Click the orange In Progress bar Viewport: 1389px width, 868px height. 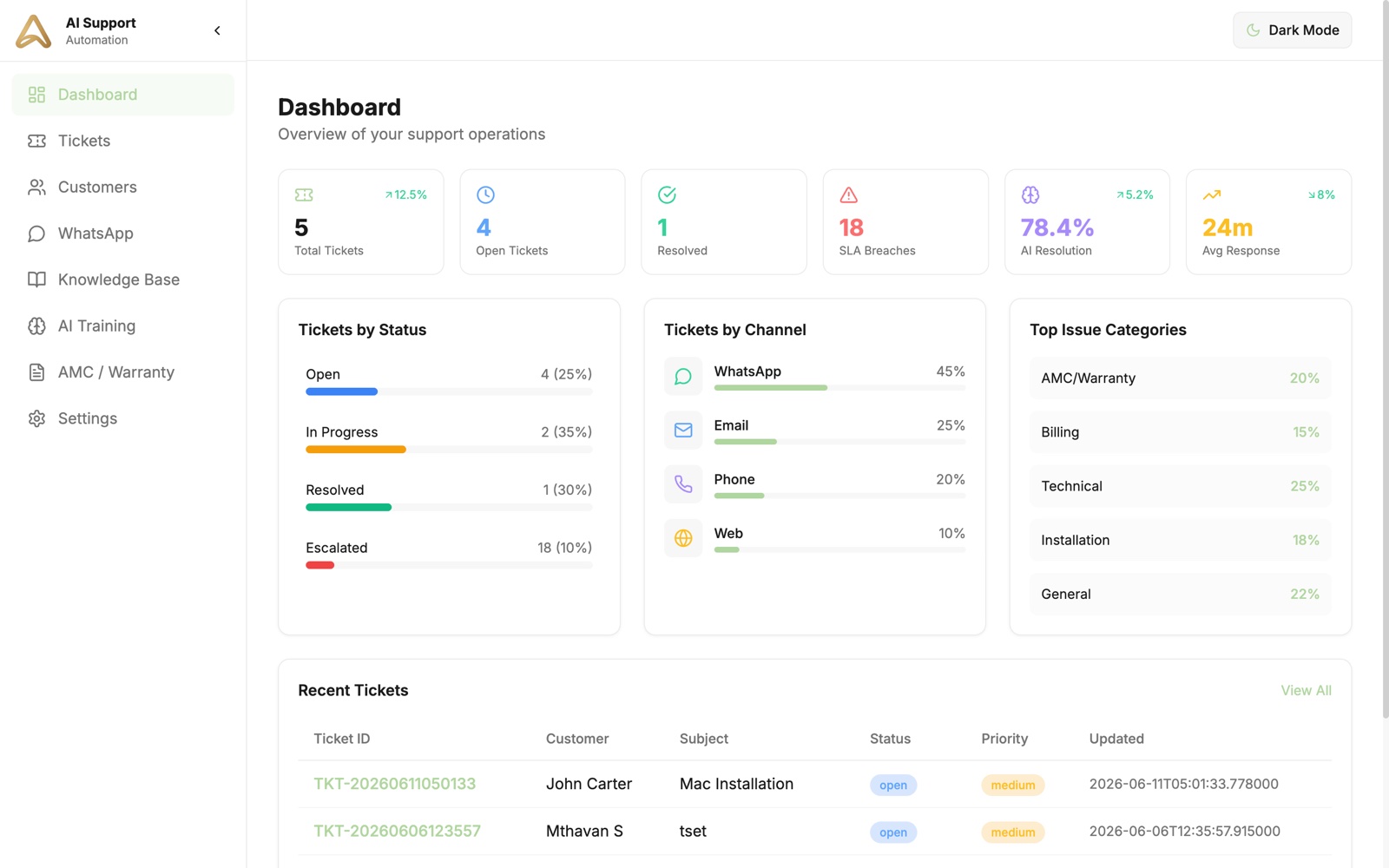pos(356,450)
